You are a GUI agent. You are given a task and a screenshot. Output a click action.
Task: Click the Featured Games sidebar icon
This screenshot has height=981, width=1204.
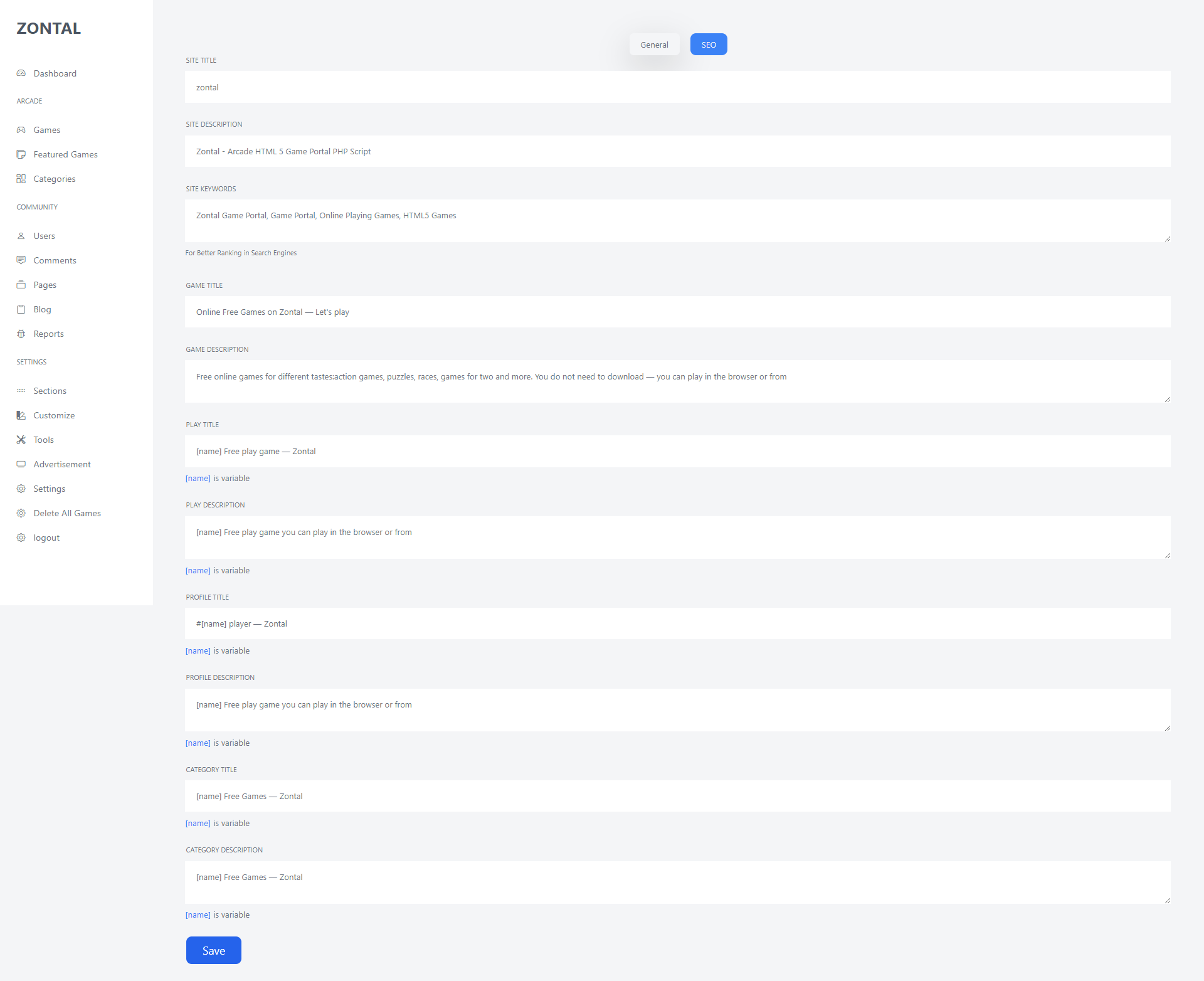[21, 154]
